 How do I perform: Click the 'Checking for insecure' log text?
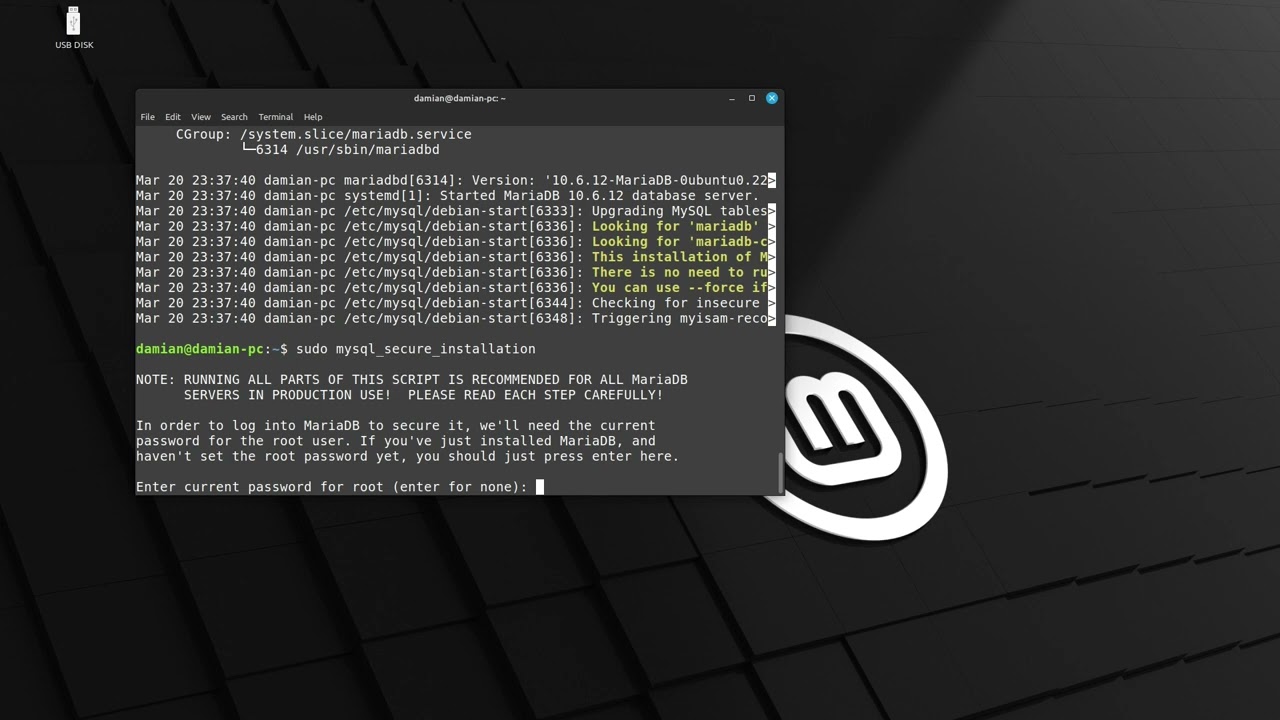676,303
